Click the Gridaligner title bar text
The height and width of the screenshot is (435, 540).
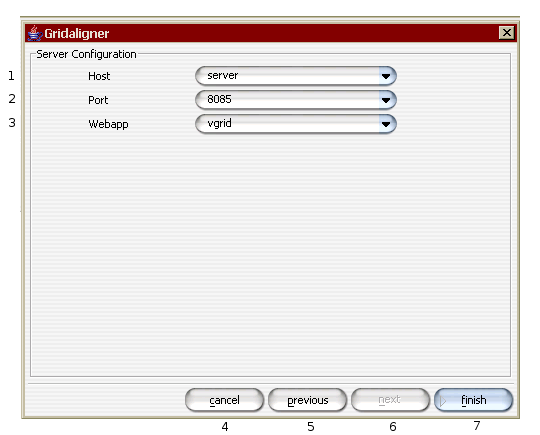pos(77,33)
